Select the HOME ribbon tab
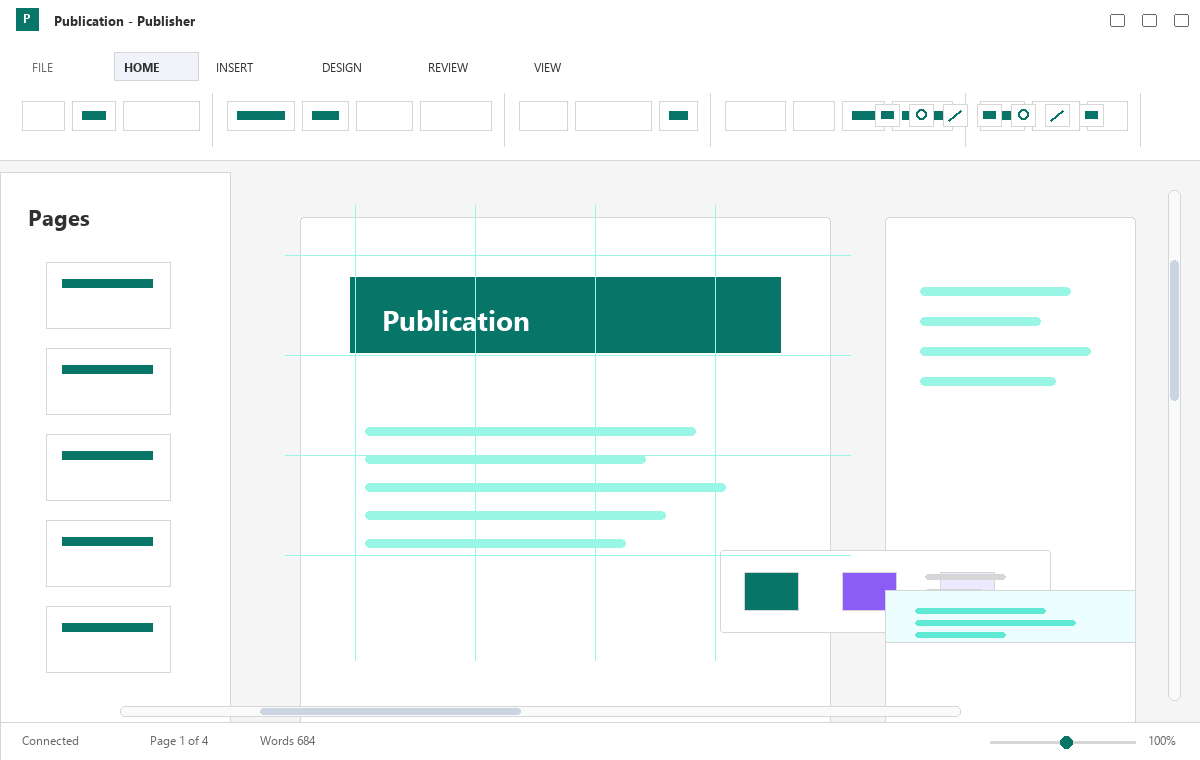1200x760 pixels. click(x=156, y=67)
